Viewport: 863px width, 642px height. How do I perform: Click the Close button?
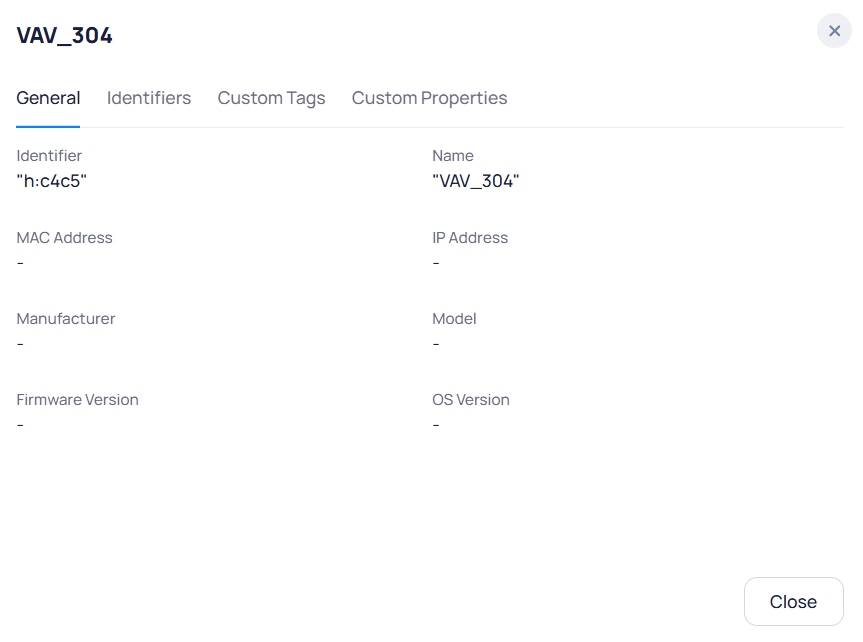793,601
